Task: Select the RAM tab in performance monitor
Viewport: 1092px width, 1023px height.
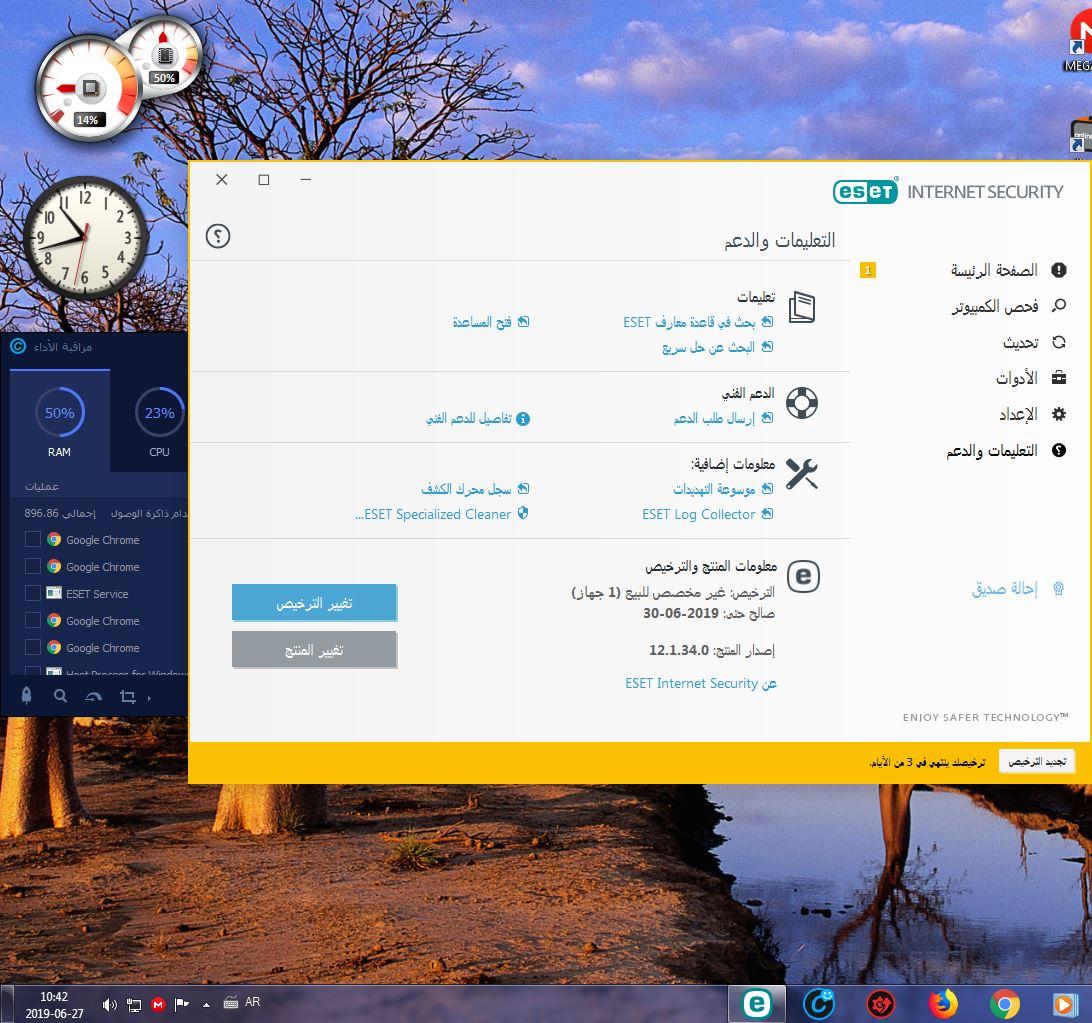Action: [x=60, y=421]
